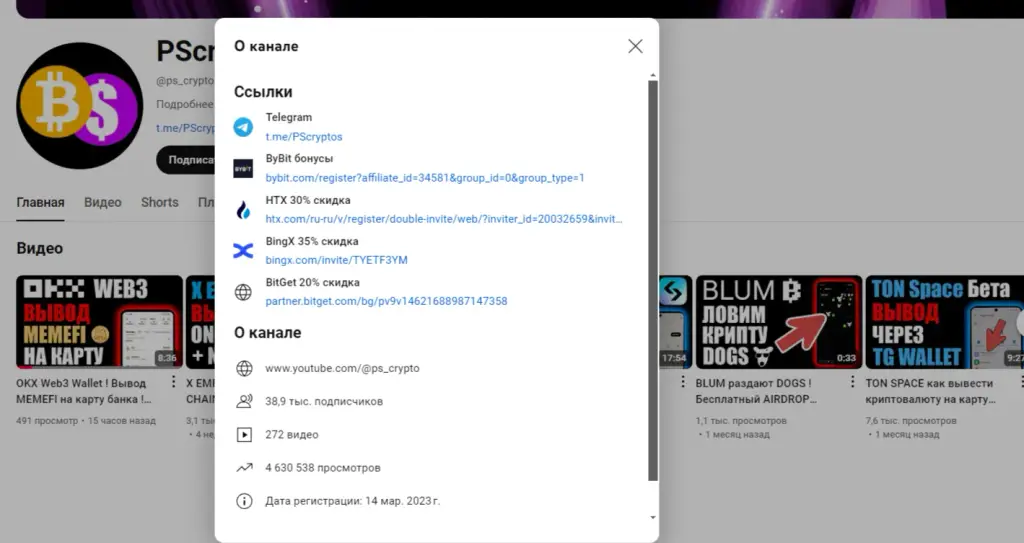
Task: Click the www.youtube.com/@ps_crypto text
Action: point(342,369)
